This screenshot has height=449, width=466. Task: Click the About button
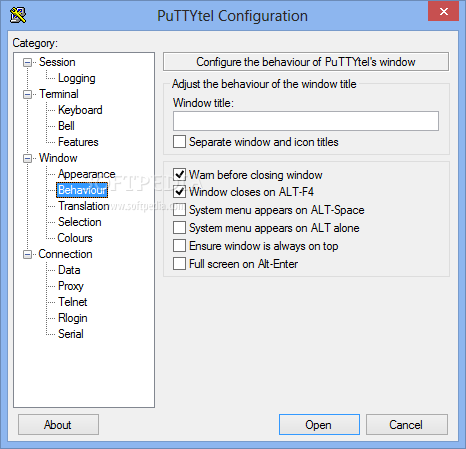(x=58, y=425)
